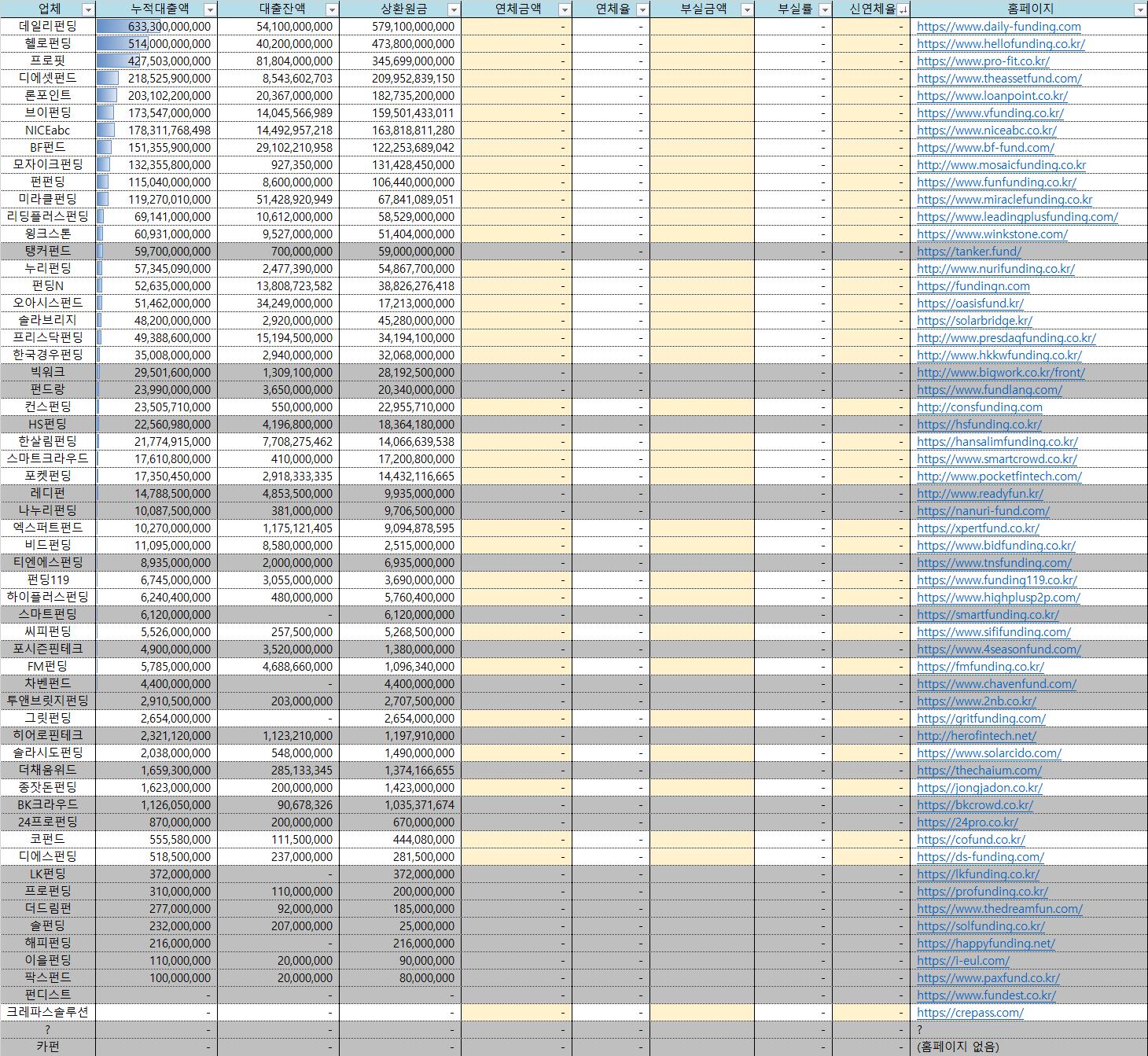Select the 1,035,371,674 repaid principal cell
The width and height of the screenshot is (1148, 1056).
(x=400, y=805)
